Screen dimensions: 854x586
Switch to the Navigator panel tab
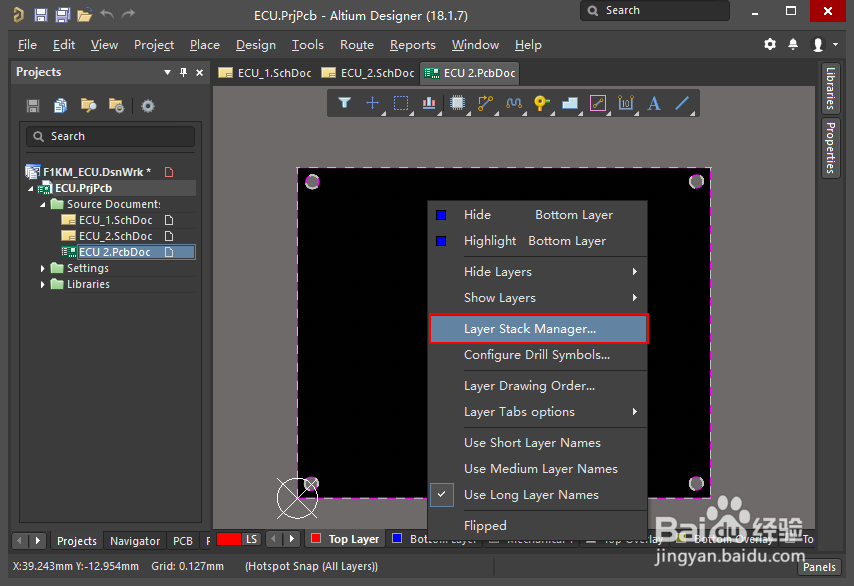point(135,541)
